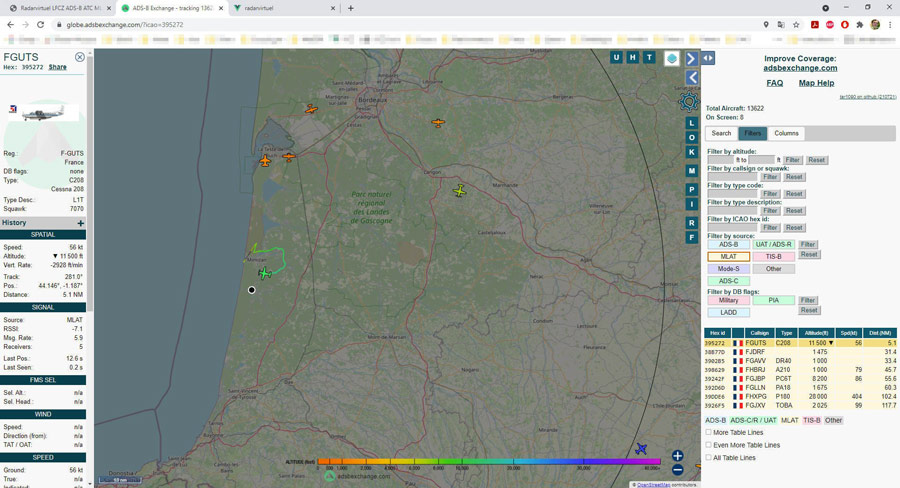Screen dimensions: 900x488
Task: Toggle the Mode-S source filter
Action: click(728, 269)
